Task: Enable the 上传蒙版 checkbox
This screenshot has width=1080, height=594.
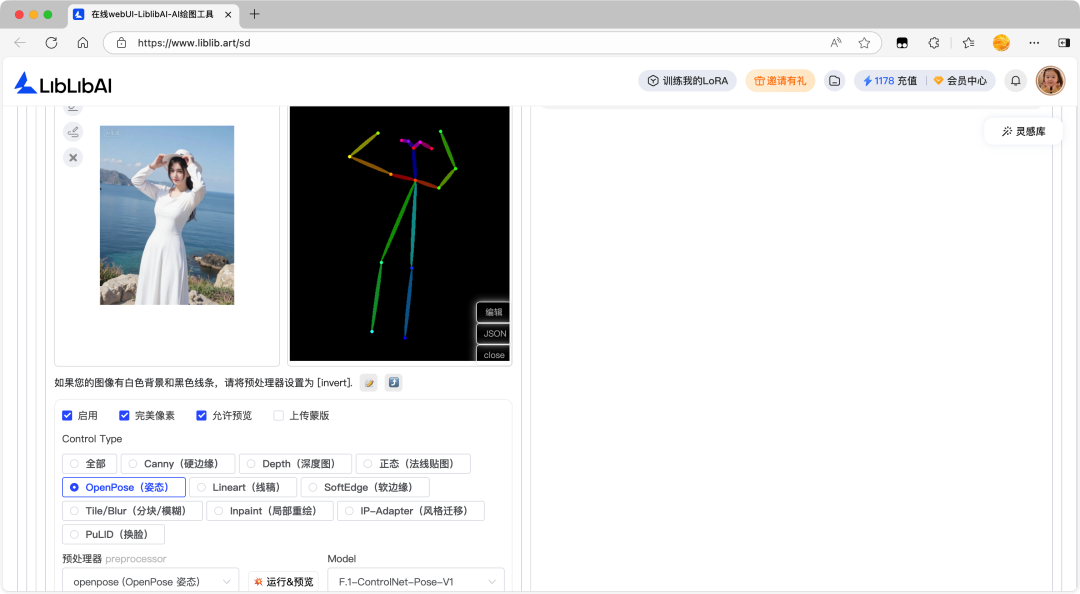Action: point(278,416)
